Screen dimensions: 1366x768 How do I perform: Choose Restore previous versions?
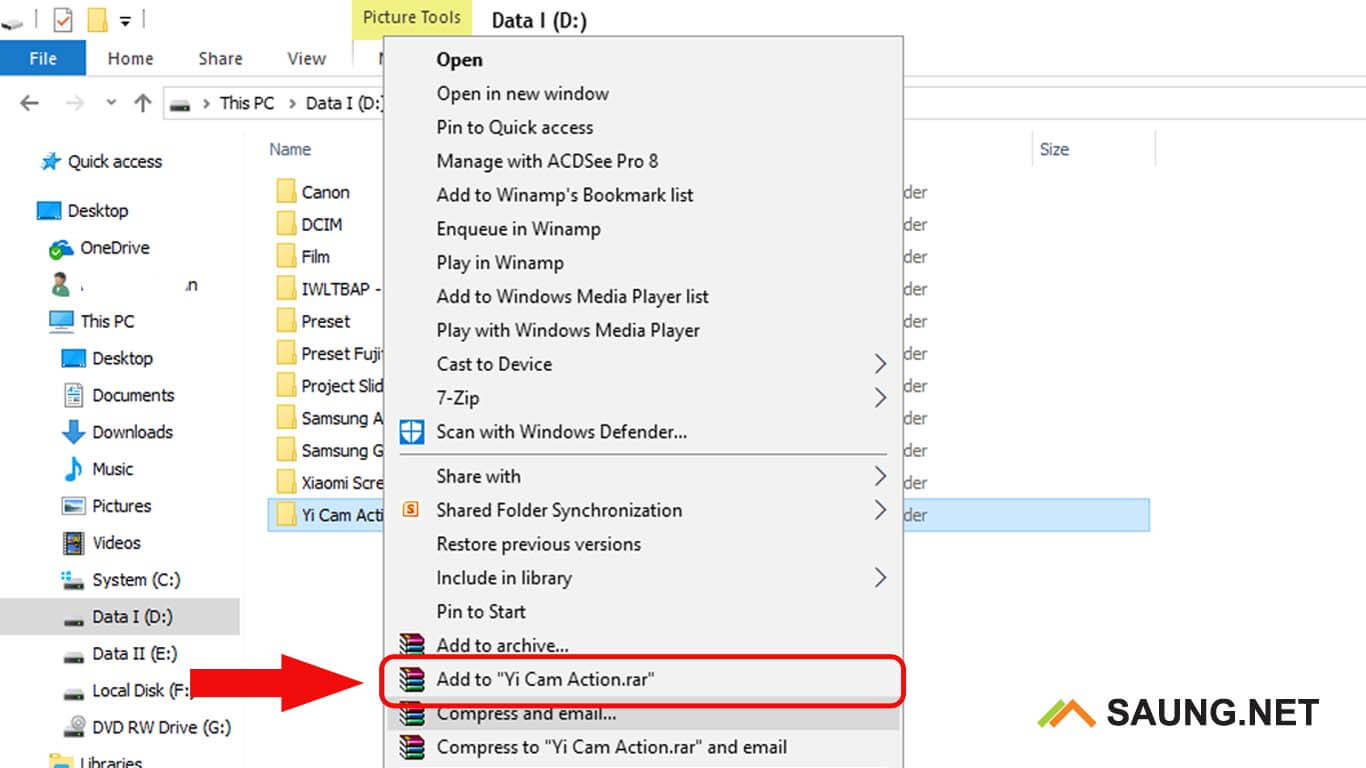point(538,545)
